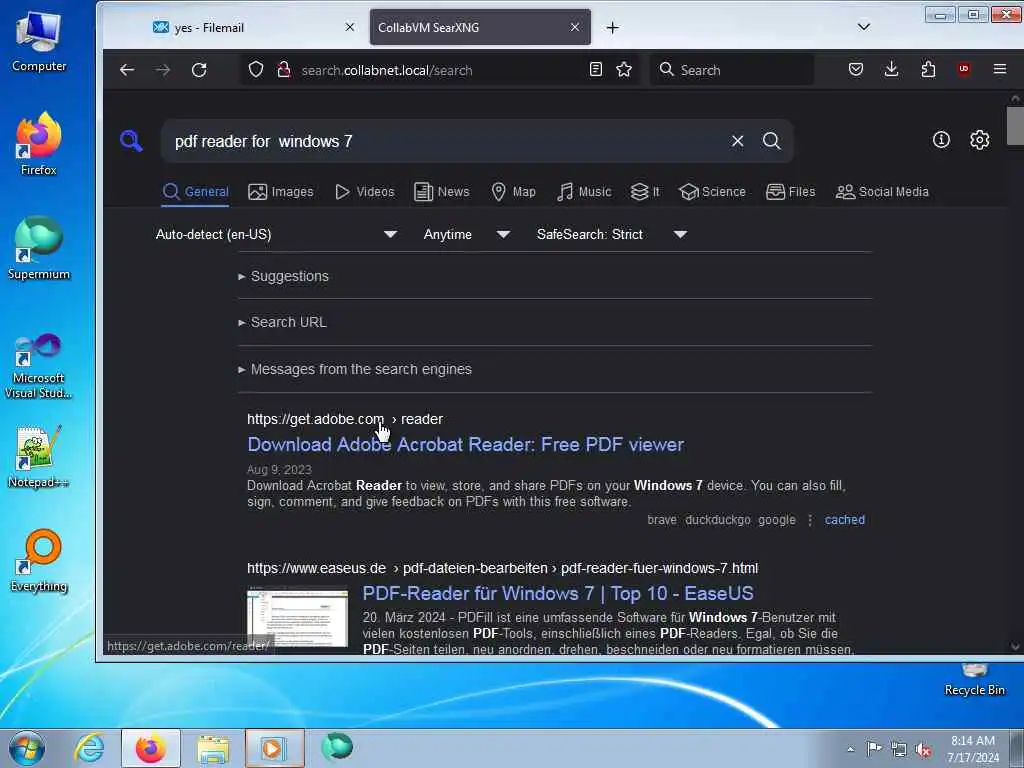Open Windows Explorer folder on taskbar
This screenshot has width=1024, height=768.
(213, 748)
